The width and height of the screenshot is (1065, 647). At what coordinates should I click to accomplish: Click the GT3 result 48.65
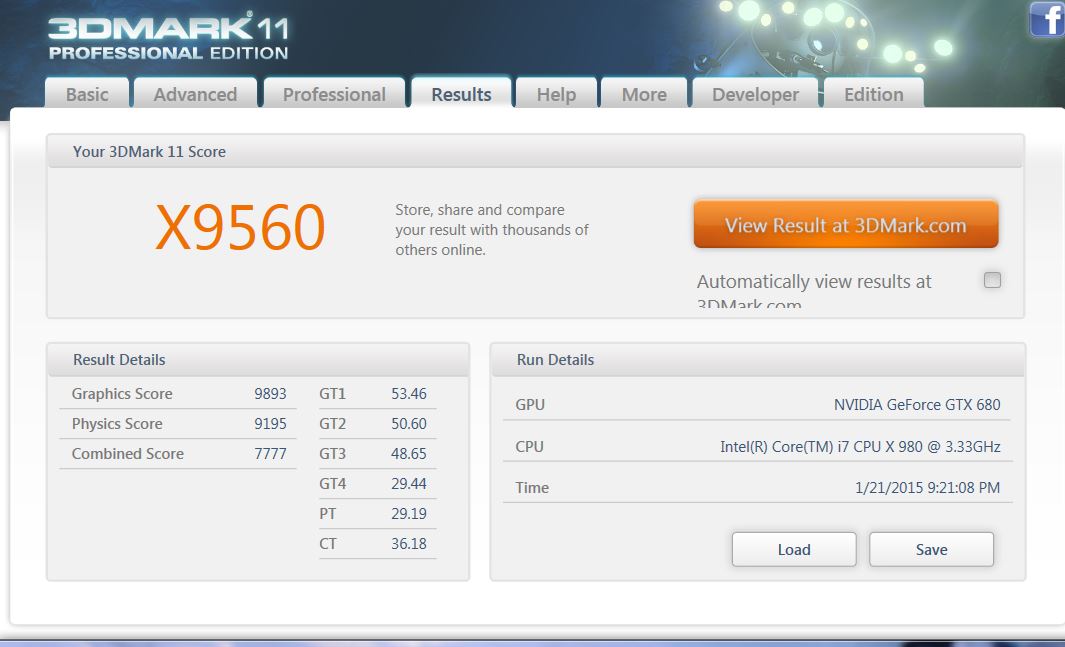coord(409,454)
